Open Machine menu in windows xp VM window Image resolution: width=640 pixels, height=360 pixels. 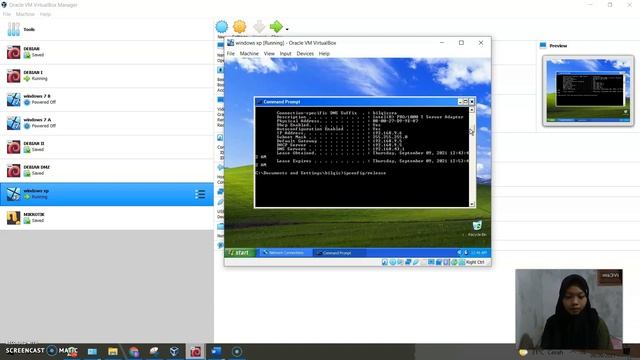(x=249, y=53)
